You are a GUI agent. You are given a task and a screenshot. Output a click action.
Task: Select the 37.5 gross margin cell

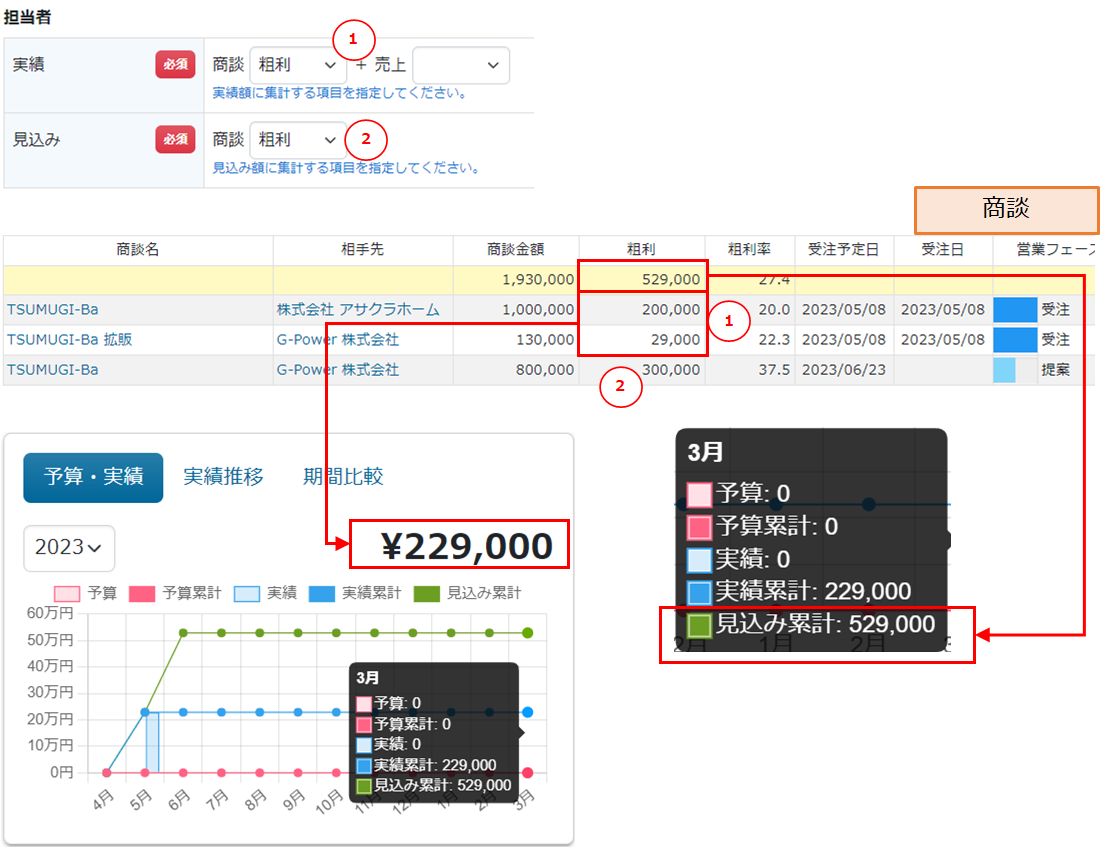click(749, 370)
